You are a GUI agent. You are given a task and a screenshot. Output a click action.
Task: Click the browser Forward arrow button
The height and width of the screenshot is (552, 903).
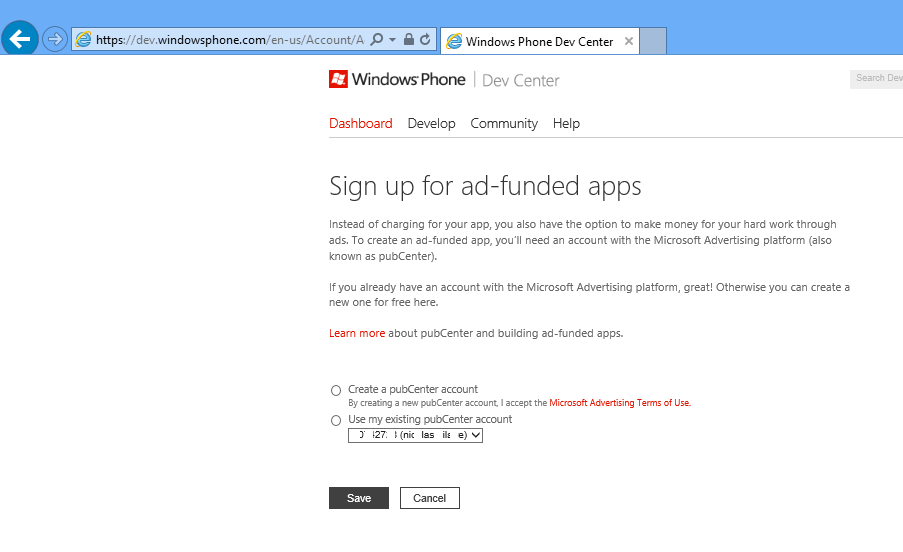[54, 40]
